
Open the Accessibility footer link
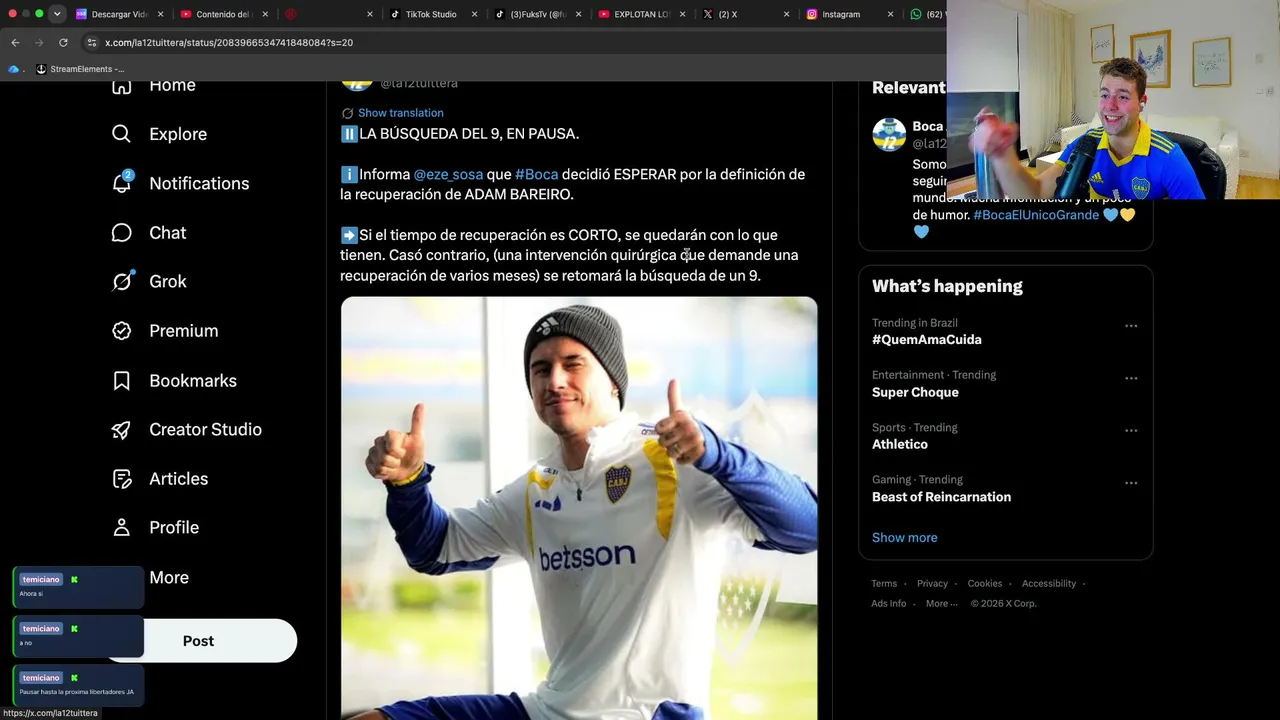point(1048,584)
